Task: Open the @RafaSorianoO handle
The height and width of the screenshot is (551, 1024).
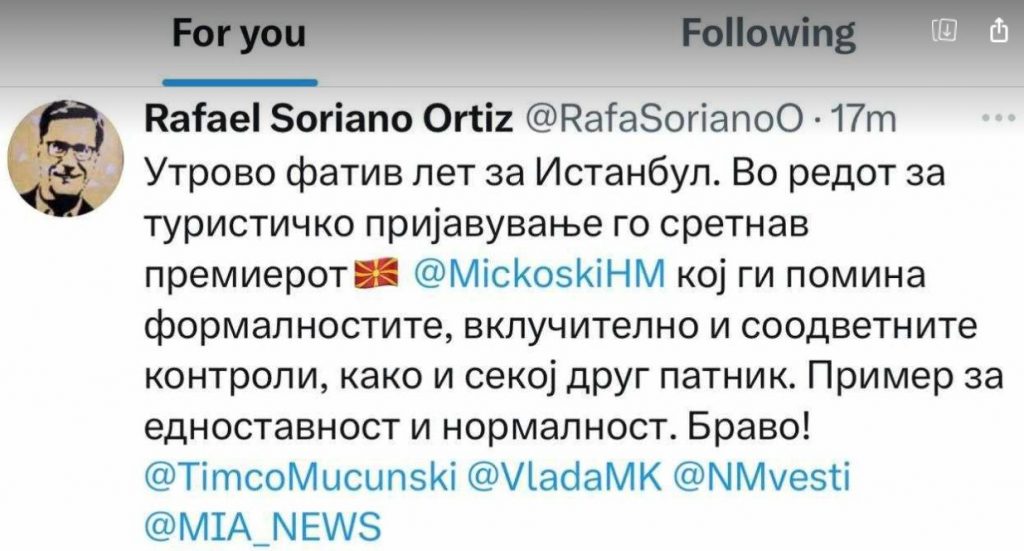Action: [663, 120]
